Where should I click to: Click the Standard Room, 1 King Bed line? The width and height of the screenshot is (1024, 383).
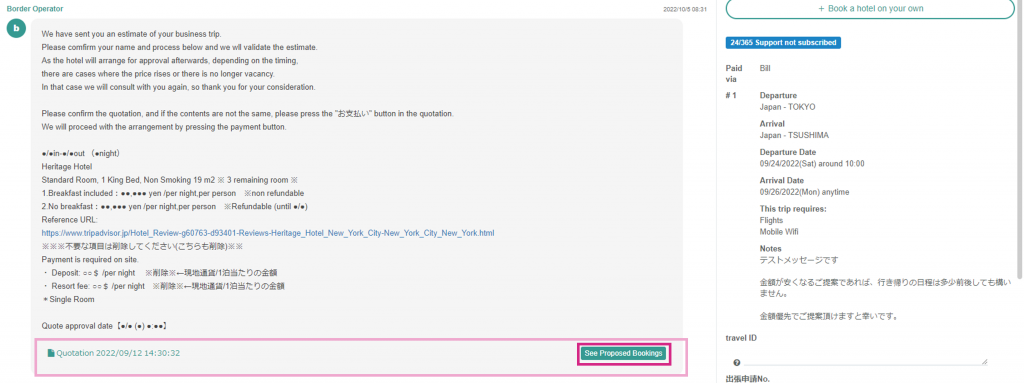click(x=170, y=179)
